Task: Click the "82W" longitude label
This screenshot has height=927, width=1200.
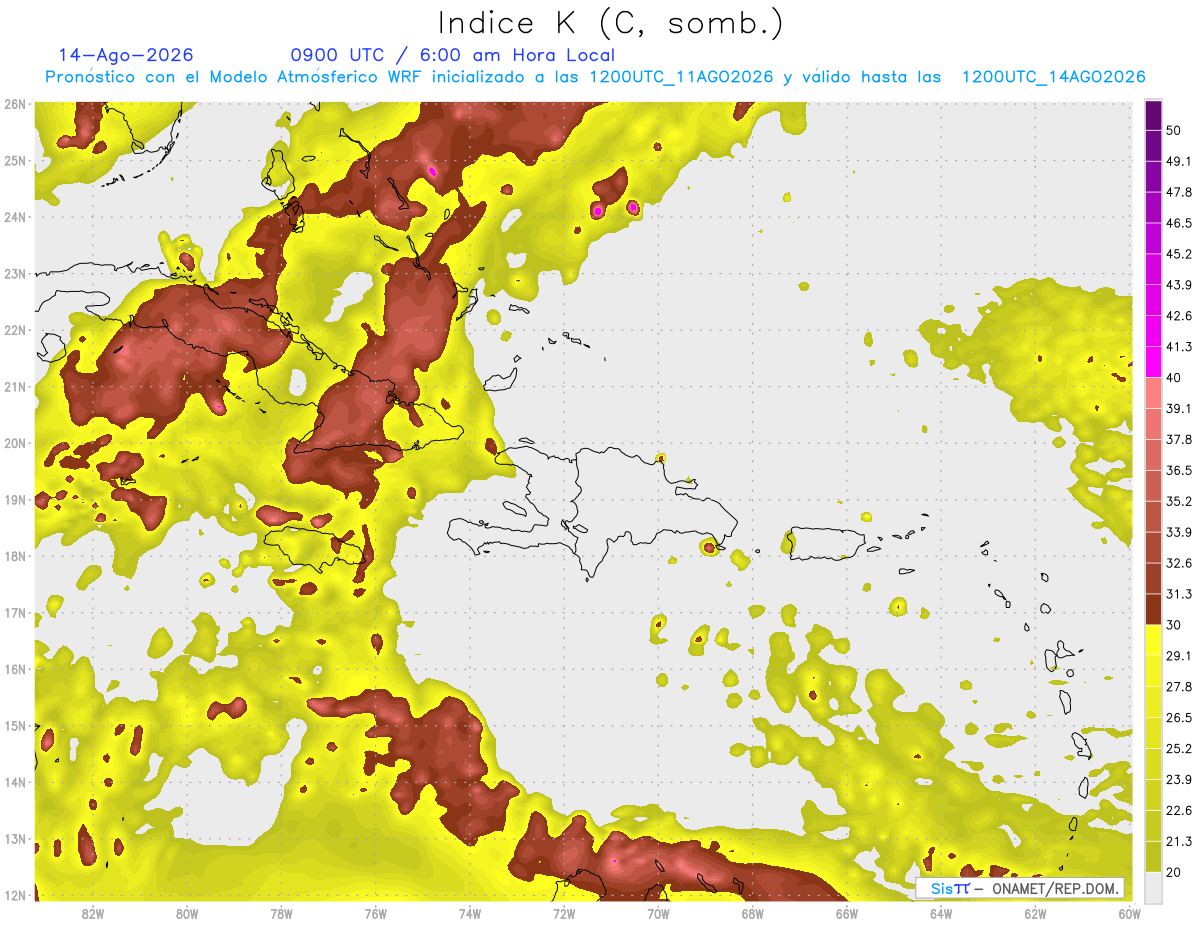Action: pyautogui.click(x=93, y=913)
